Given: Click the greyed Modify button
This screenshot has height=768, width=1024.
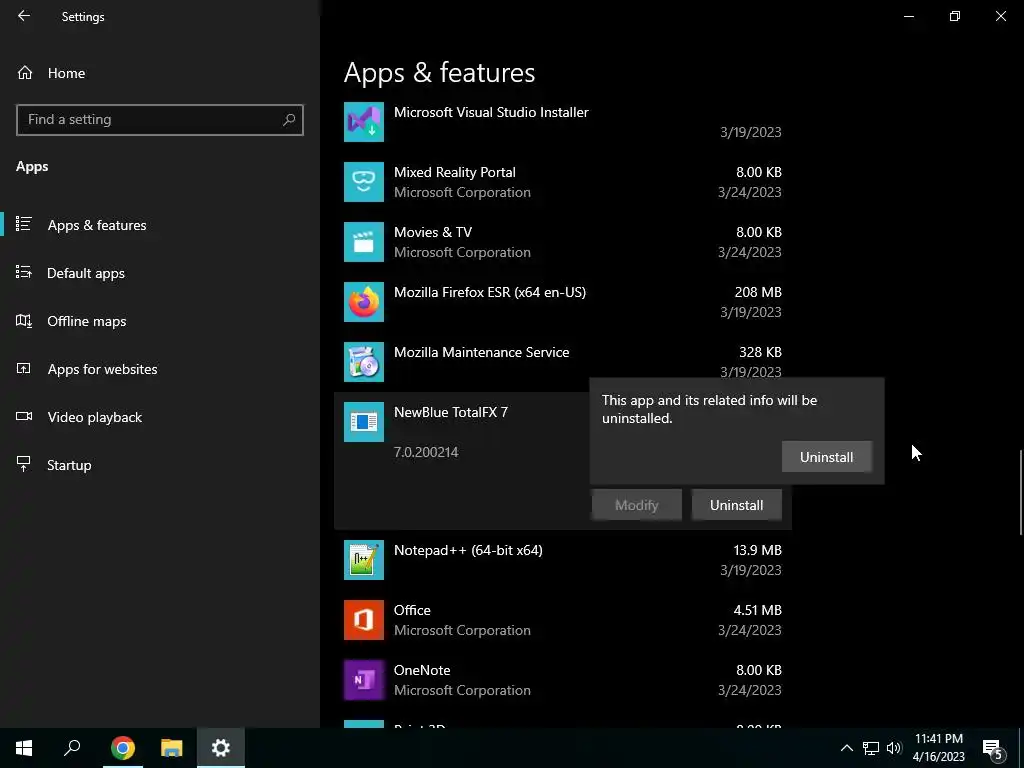Looking at the screenshot, I should tap(636, 505).
